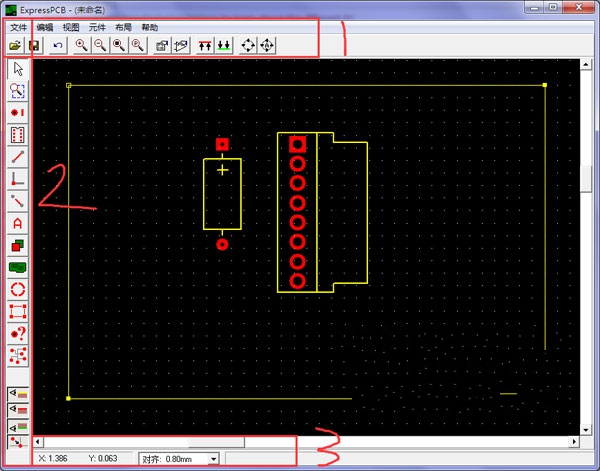Select the round red pad below the capacitor

222,244
